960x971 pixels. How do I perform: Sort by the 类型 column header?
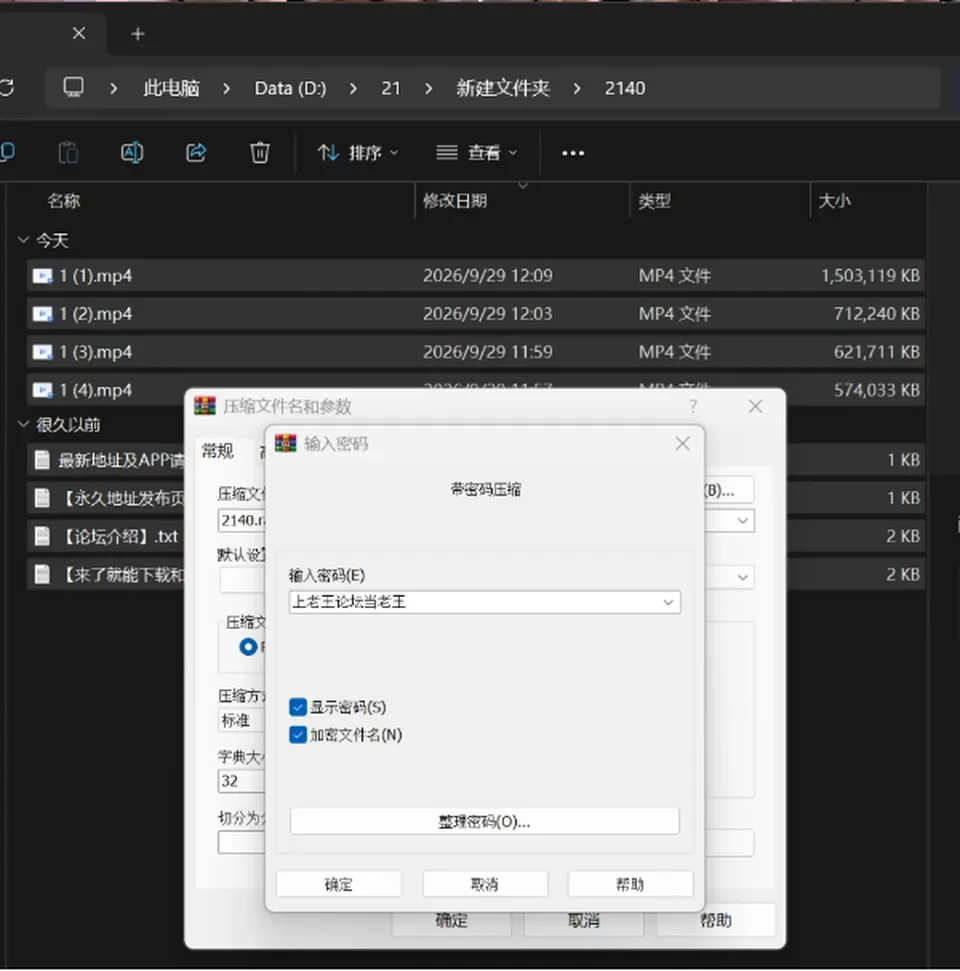click(655, 201)
